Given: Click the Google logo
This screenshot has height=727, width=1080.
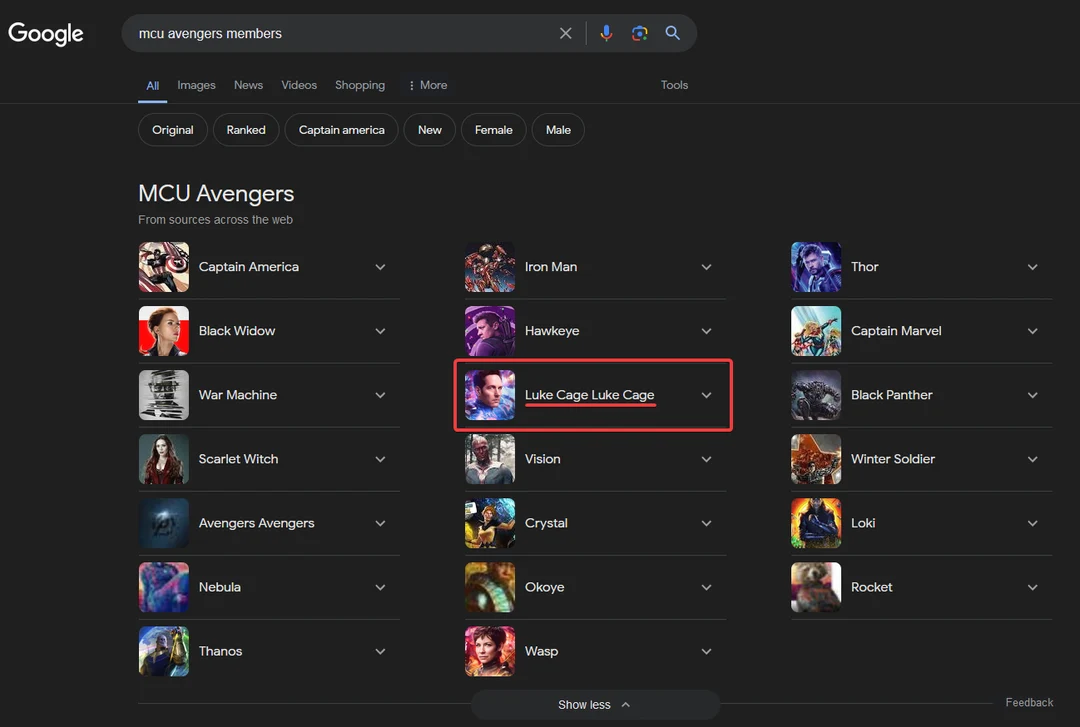Looking at the screenshot, I should point(46,33).
